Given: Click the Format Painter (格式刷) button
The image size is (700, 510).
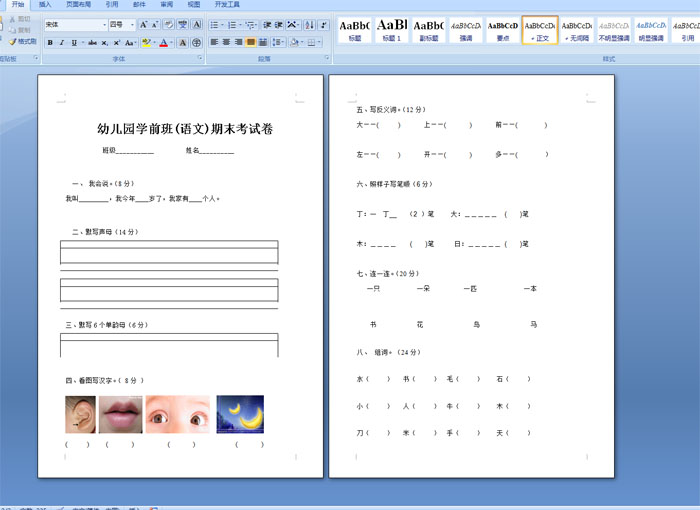Looking at the screenshot, I should [x=23, y=42].
